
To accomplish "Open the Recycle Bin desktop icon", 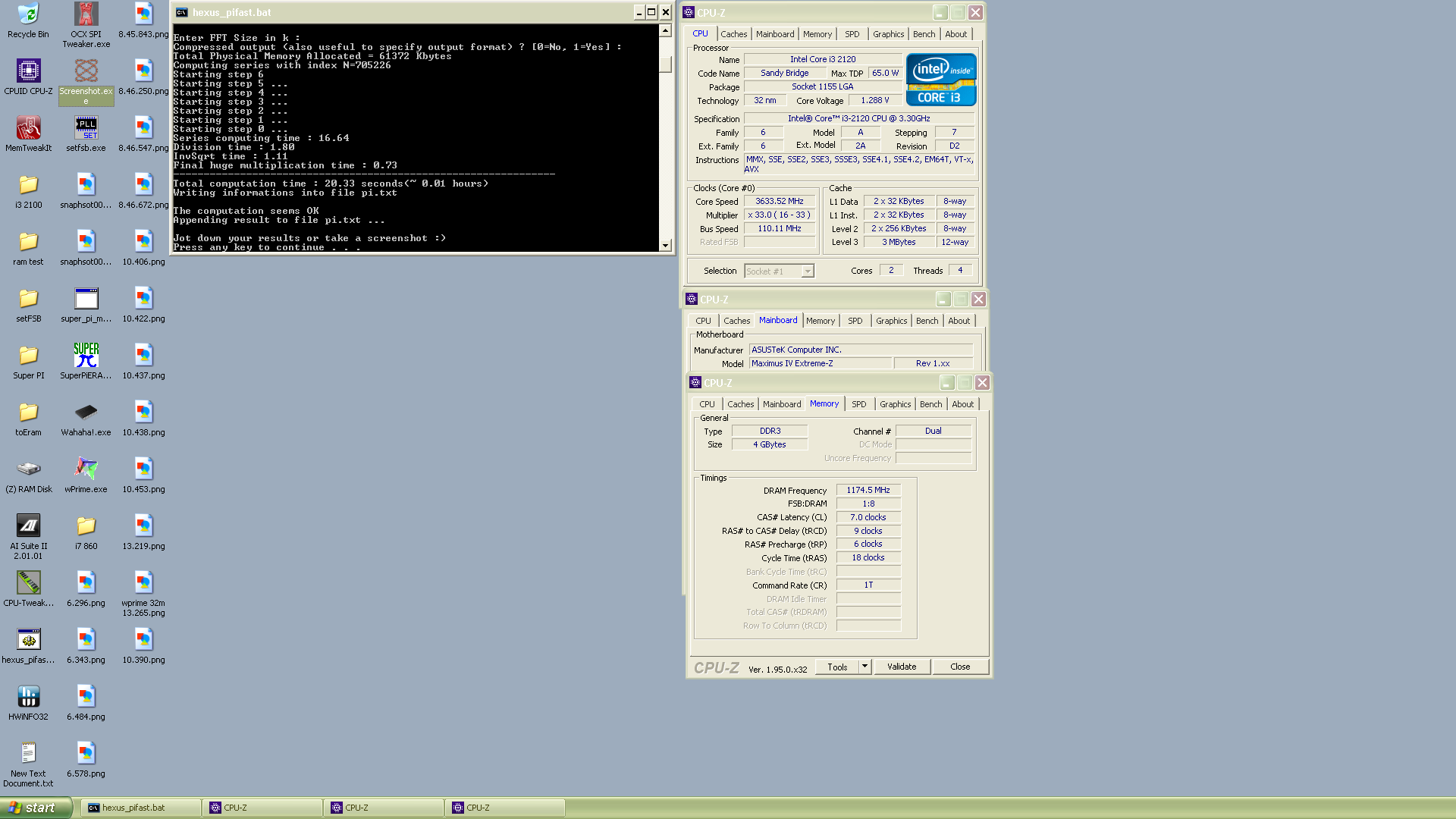I will coord(28,20).
